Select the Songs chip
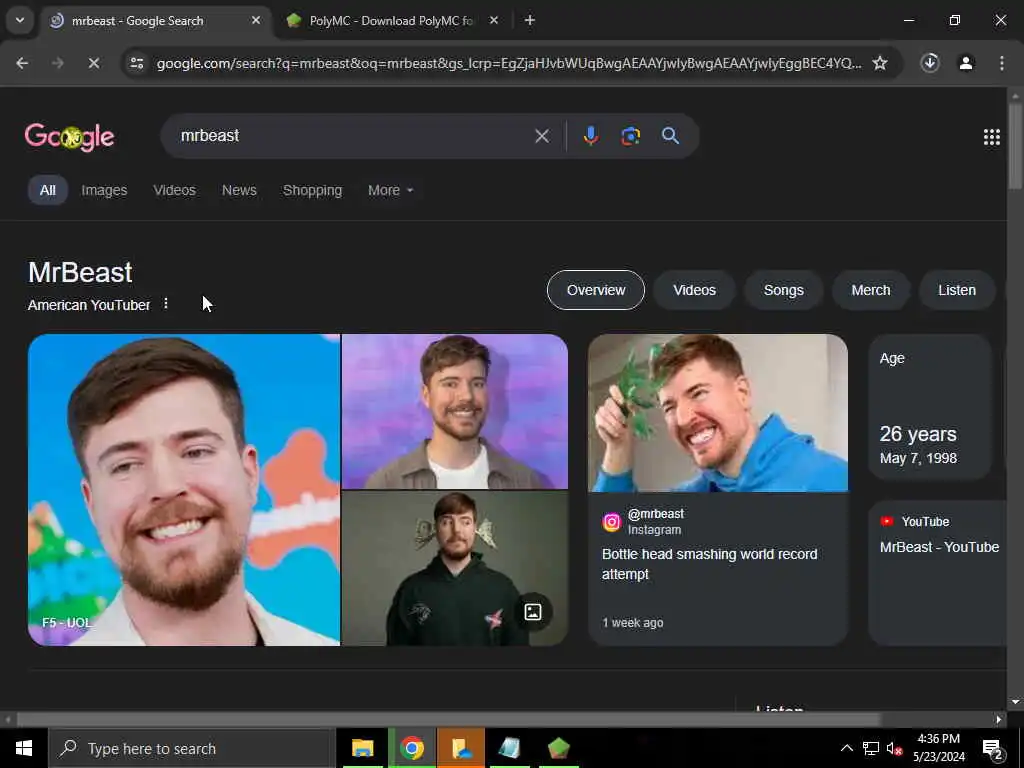 [x=784, y=290]
